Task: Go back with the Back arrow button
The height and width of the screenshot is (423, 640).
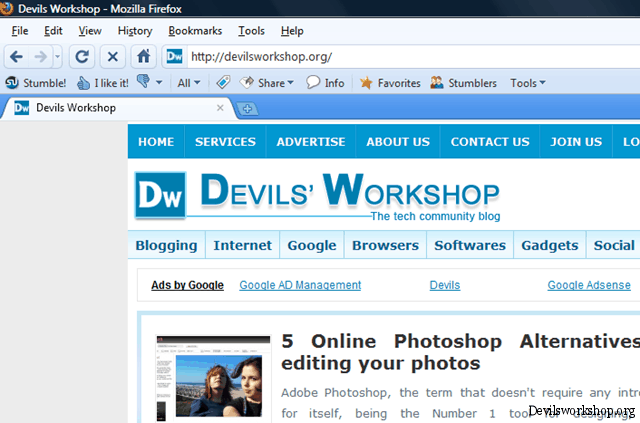Action: click(16, 56)
